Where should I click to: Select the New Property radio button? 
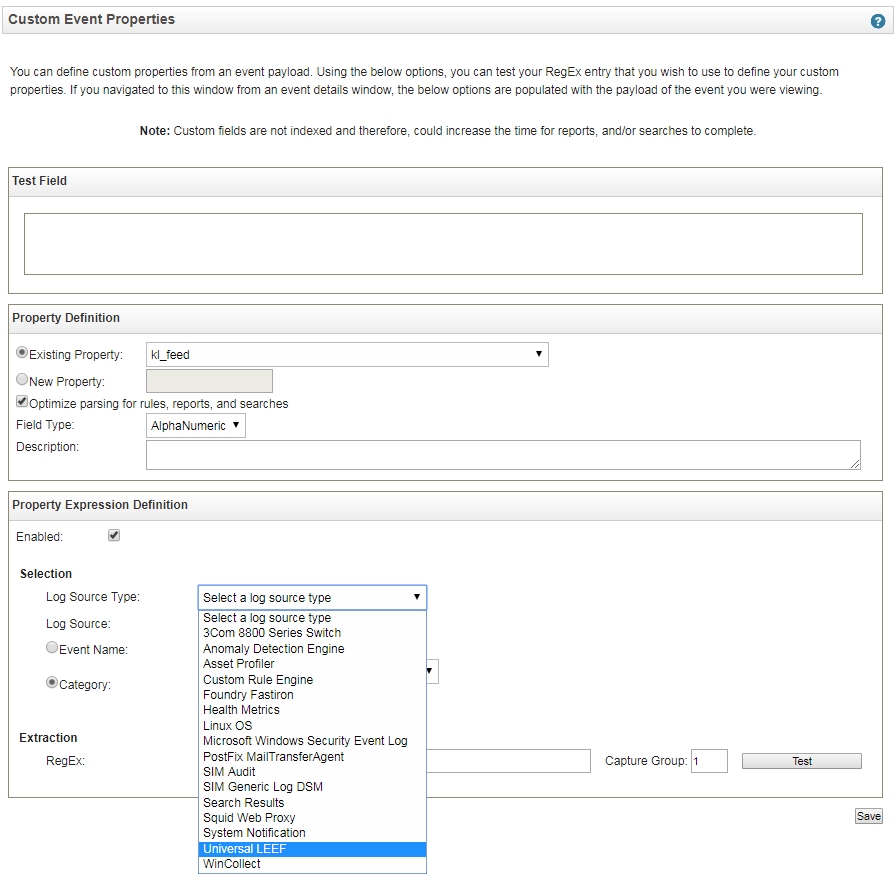21,378
